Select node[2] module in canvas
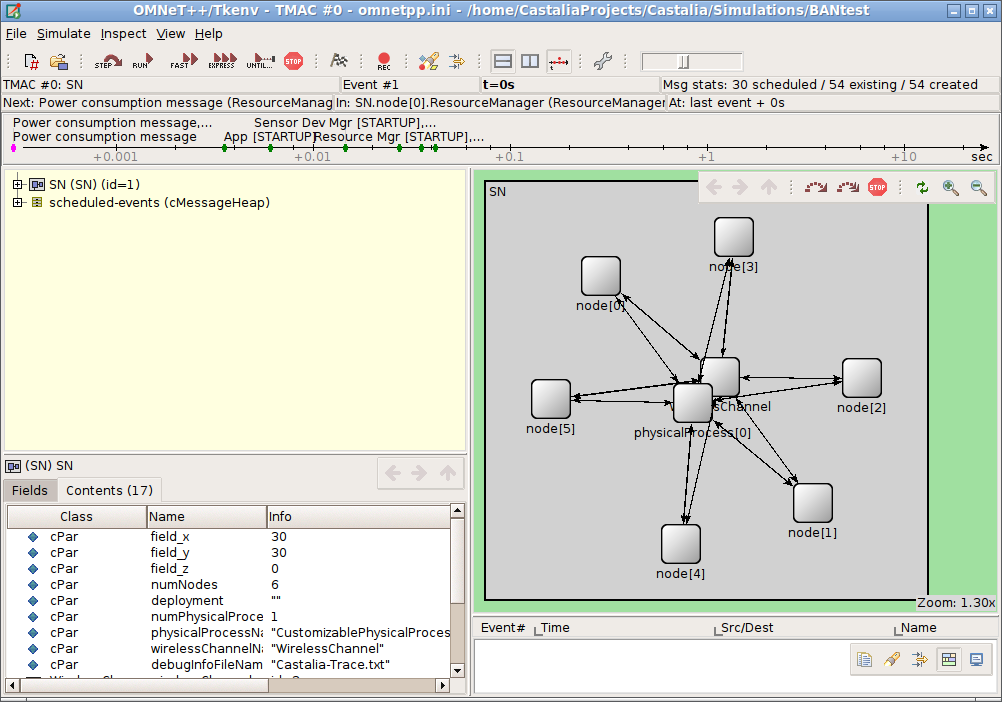The height and width of the screenshot is (702, 1002). (x=861, y=378)
